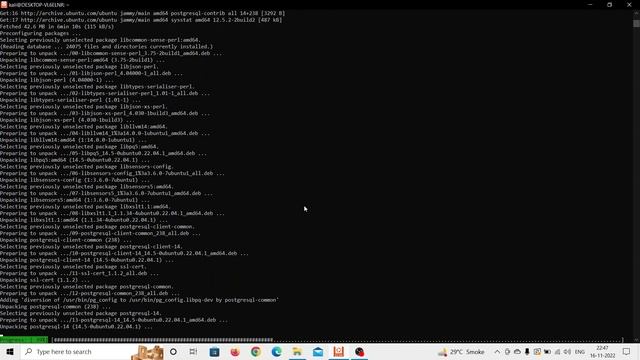Image resolution: width=640 pixels, height=360 pixels.
Task: Click the 'Unpacking libjson-perl' line
Action: coord(57,80)
